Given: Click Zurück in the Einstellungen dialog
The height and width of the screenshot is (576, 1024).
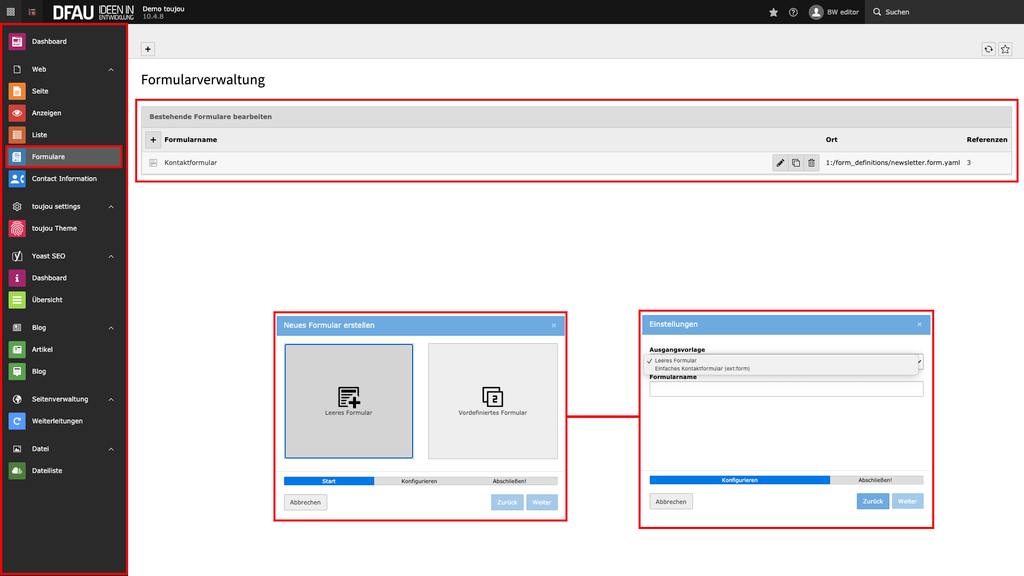Looking at the screenshot, I should 872,501.
